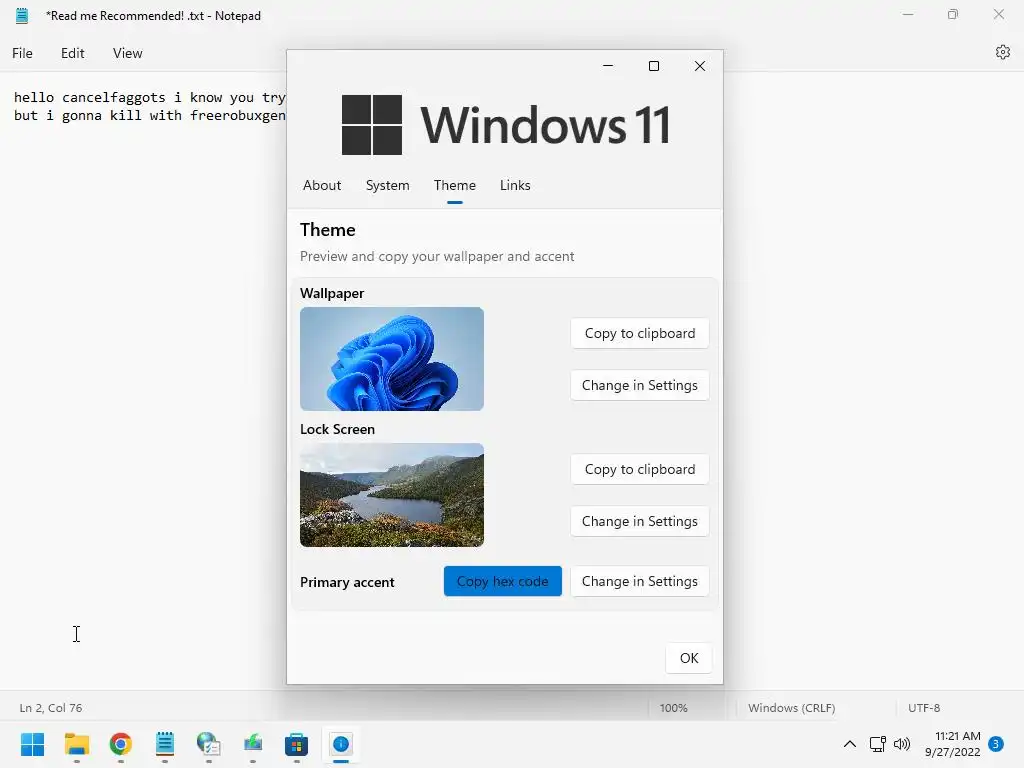Screen dimensions: 1024x768
Task: Minimize the Notepad window
Action: click(908, 14)
